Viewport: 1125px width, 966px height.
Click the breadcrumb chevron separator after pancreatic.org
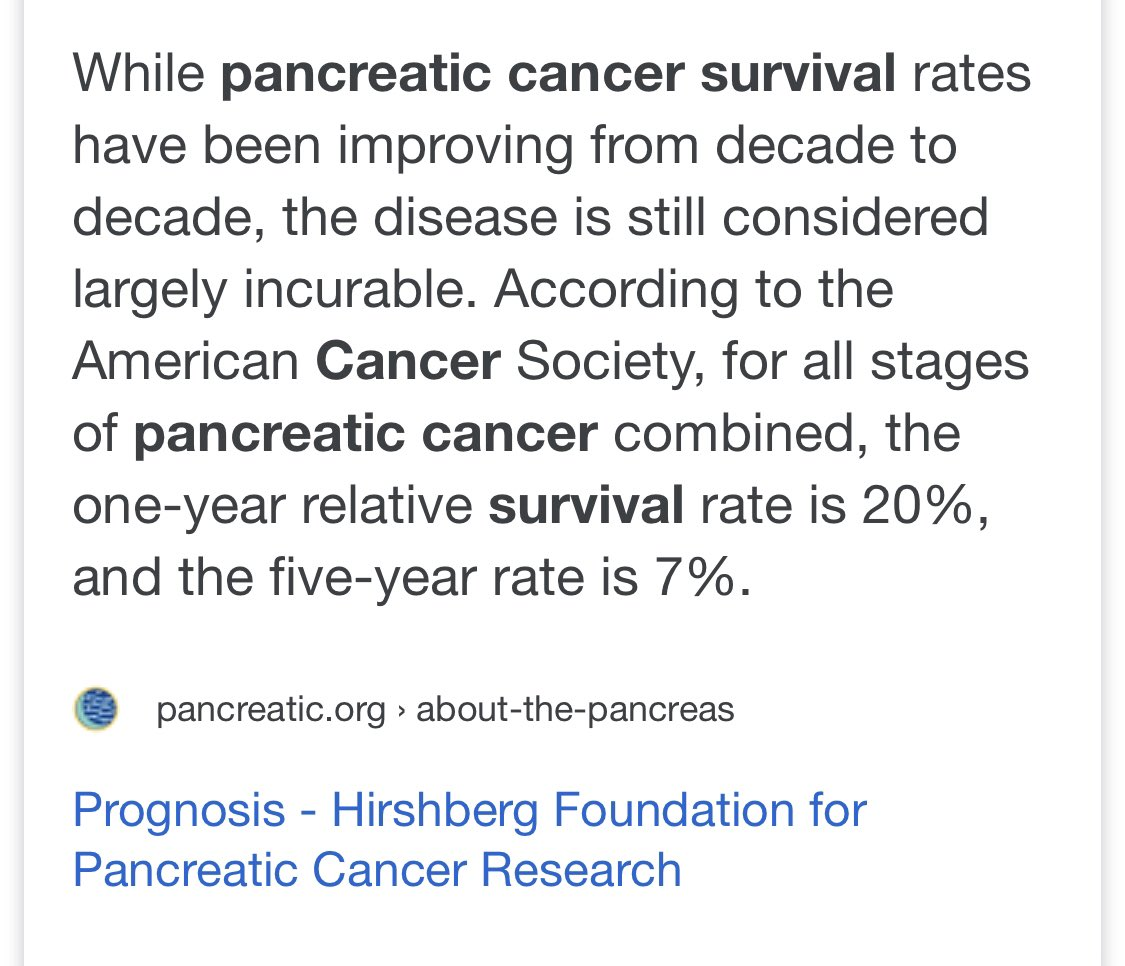(x=401, y=711)
